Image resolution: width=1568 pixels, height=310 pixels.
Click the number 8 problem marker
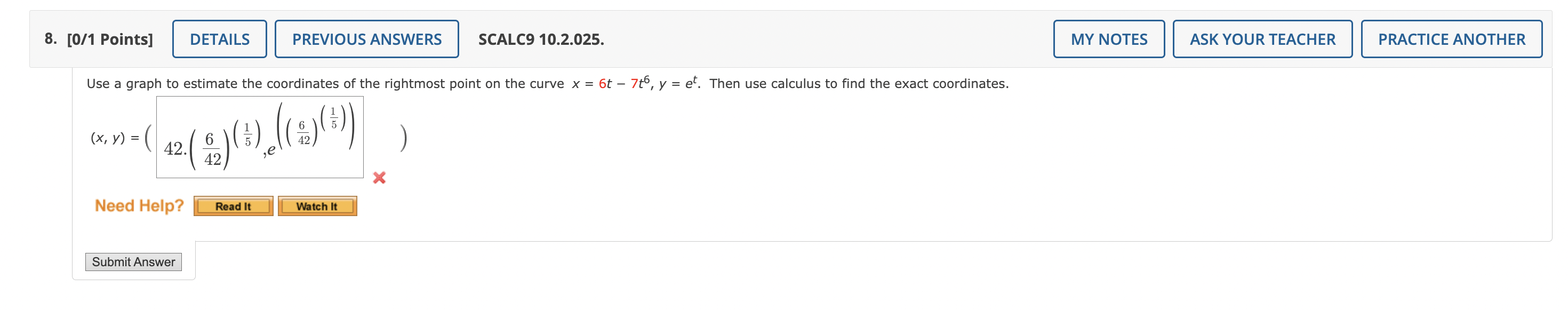pos(49,39)
